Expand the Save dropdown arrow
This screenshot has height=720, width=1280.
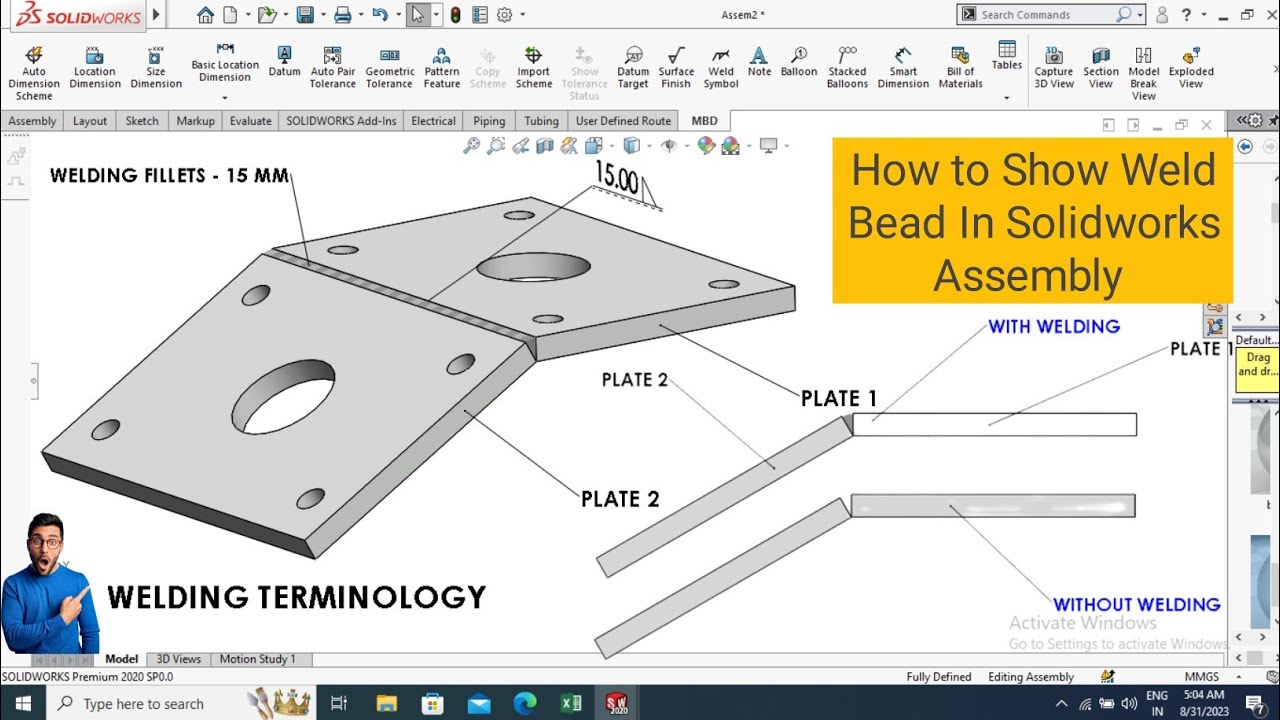point(322,15)
